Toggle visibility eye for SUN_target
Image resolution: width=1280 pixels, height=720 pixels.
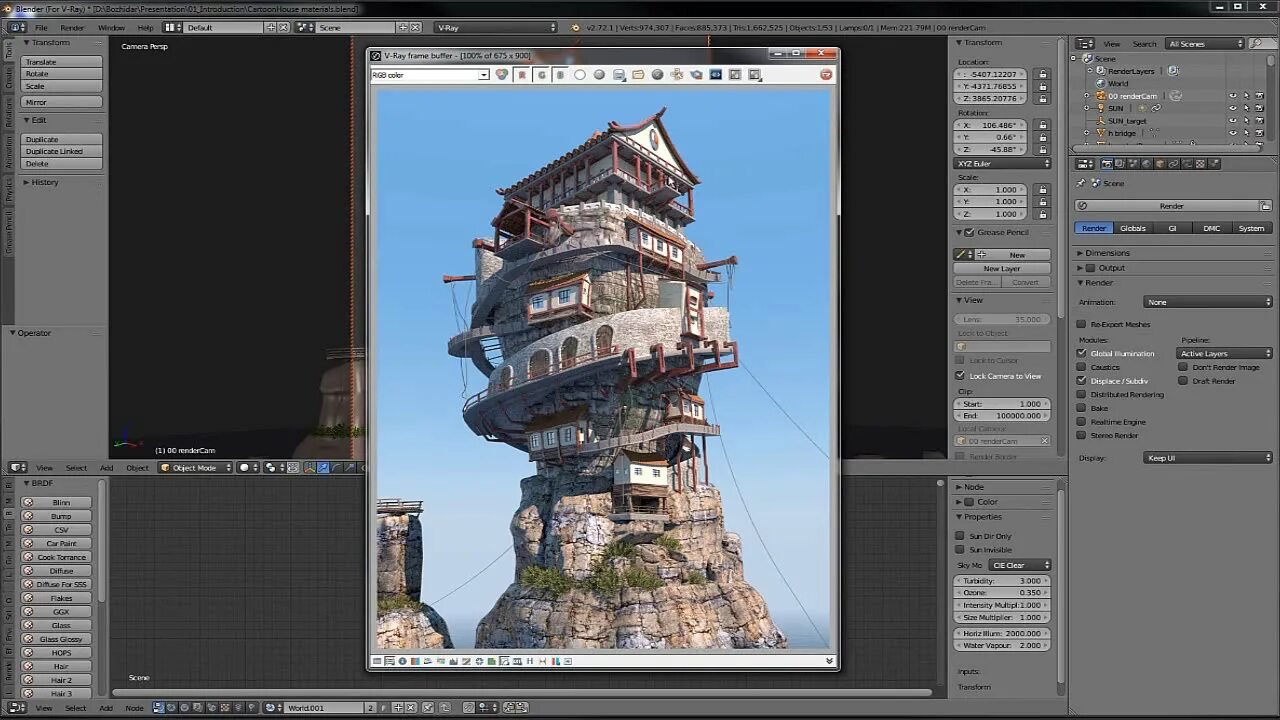[x=1232, y=121]
